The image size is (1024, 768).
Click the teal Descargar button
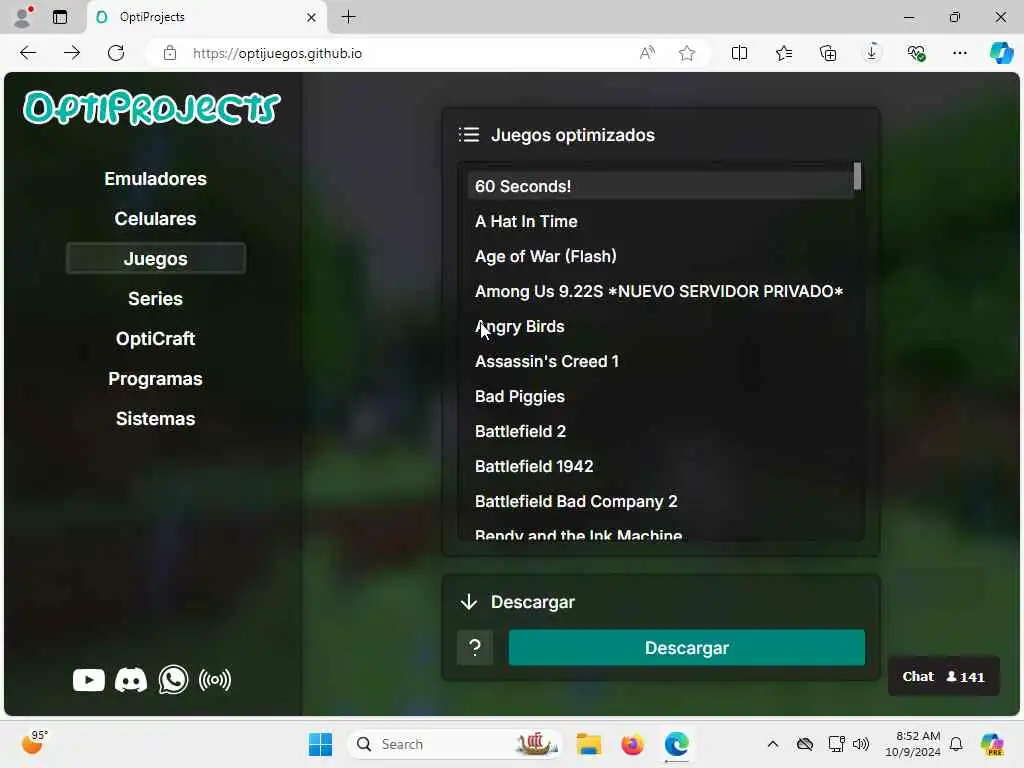686,648
